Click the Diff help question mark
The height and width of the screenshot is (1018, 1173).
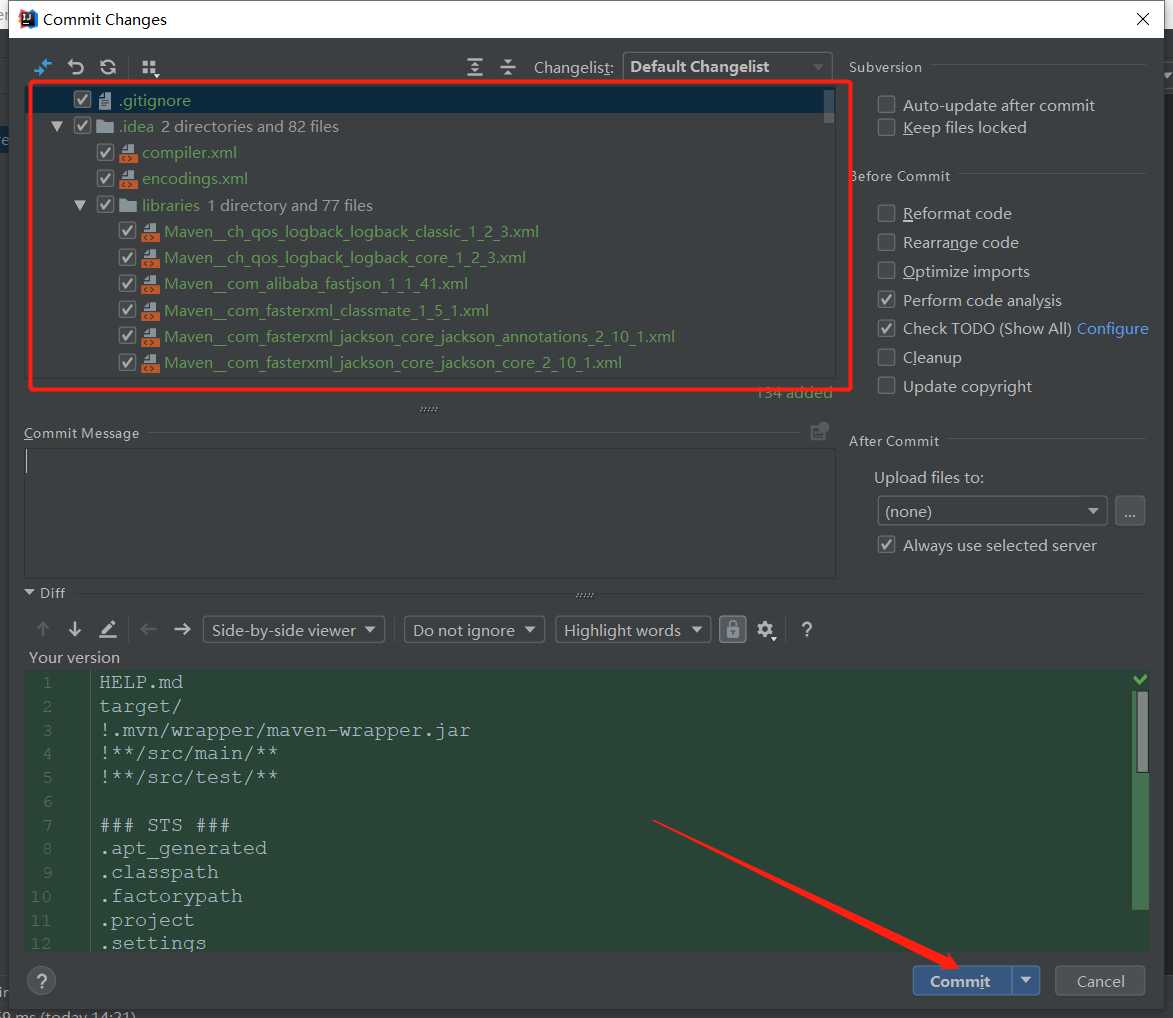pos(806,630)
